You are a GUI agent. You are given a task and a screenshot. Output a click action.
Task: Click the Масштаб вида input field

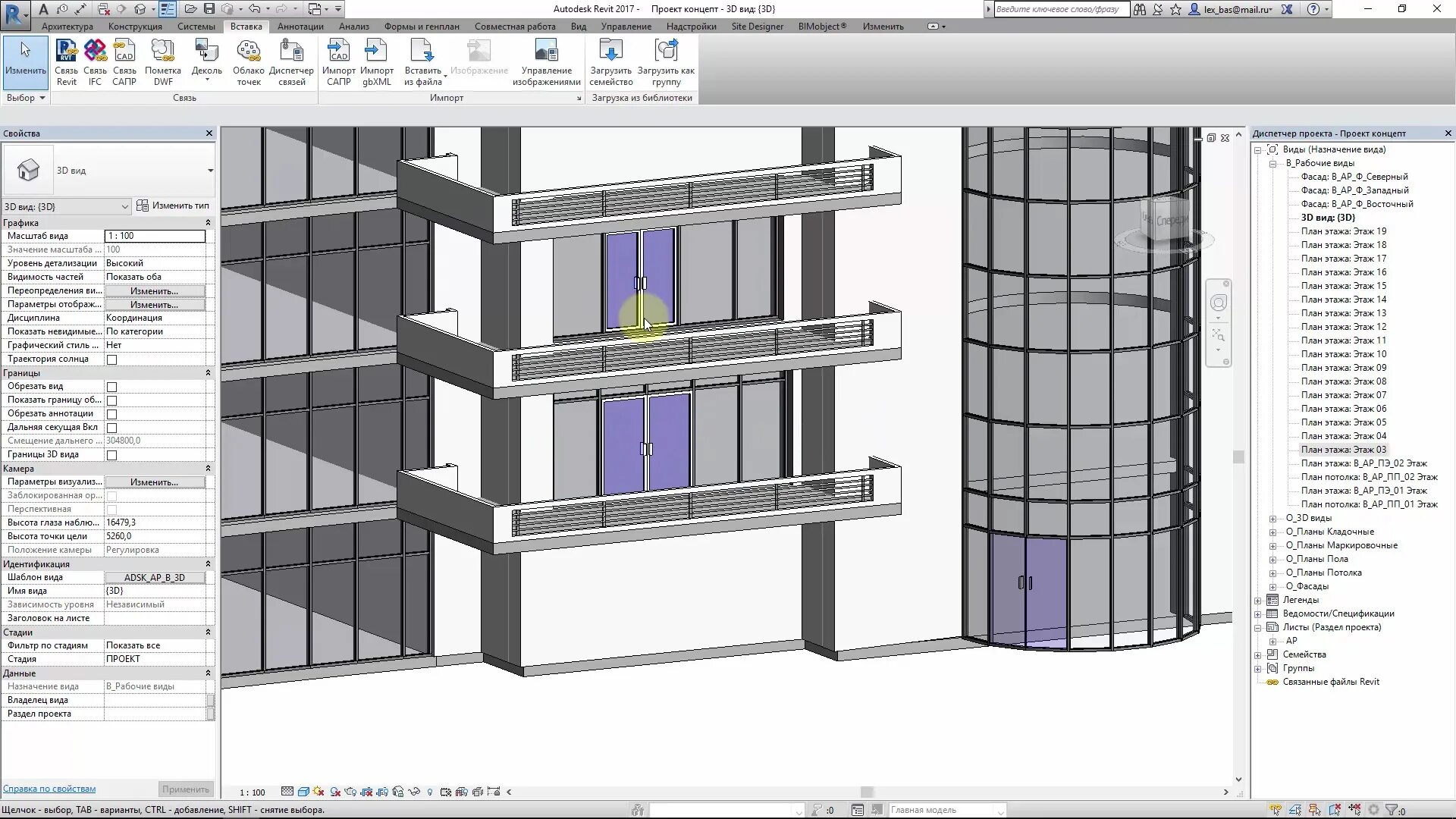tap(155, 236)
